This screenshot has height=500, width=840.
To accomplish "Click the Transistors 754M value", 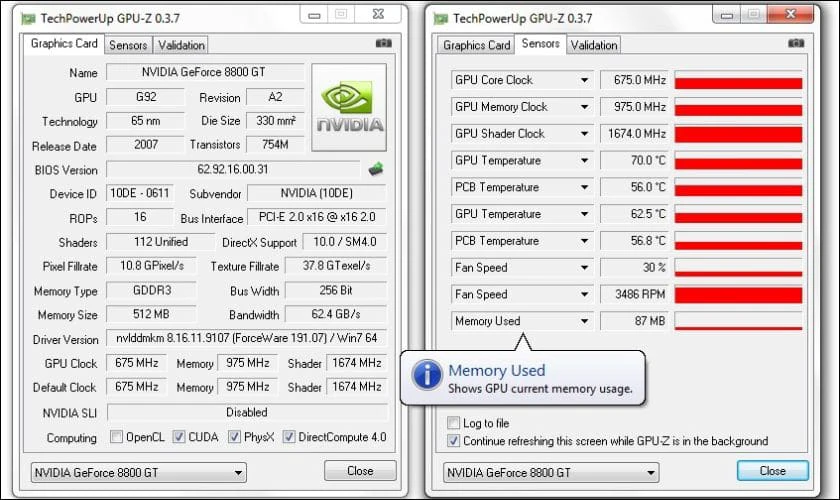I will pyautogui.click(x=275, y=145).
